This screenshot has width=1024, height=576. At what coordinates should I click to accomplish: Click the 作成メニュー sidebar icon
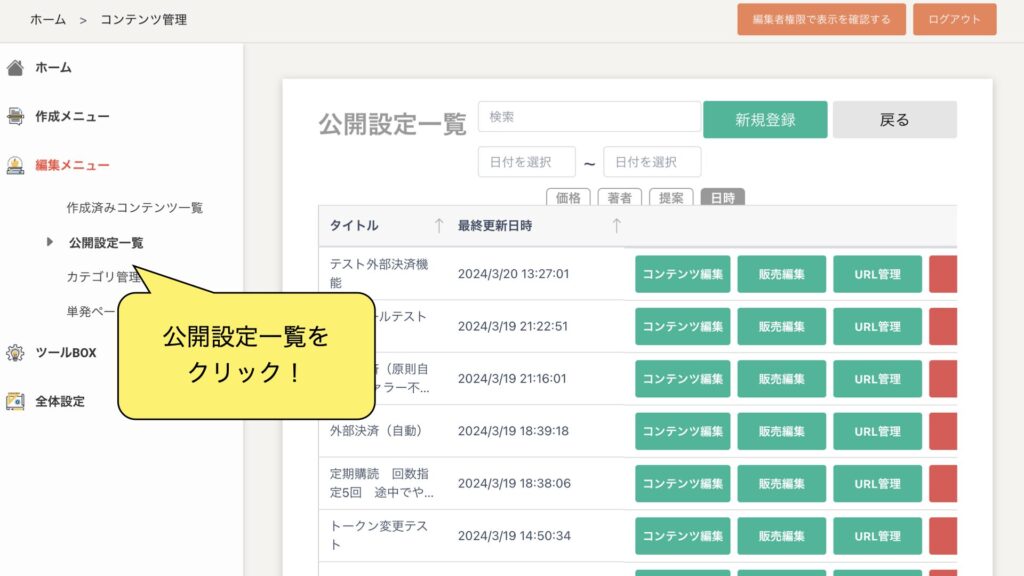click(15, 117)
